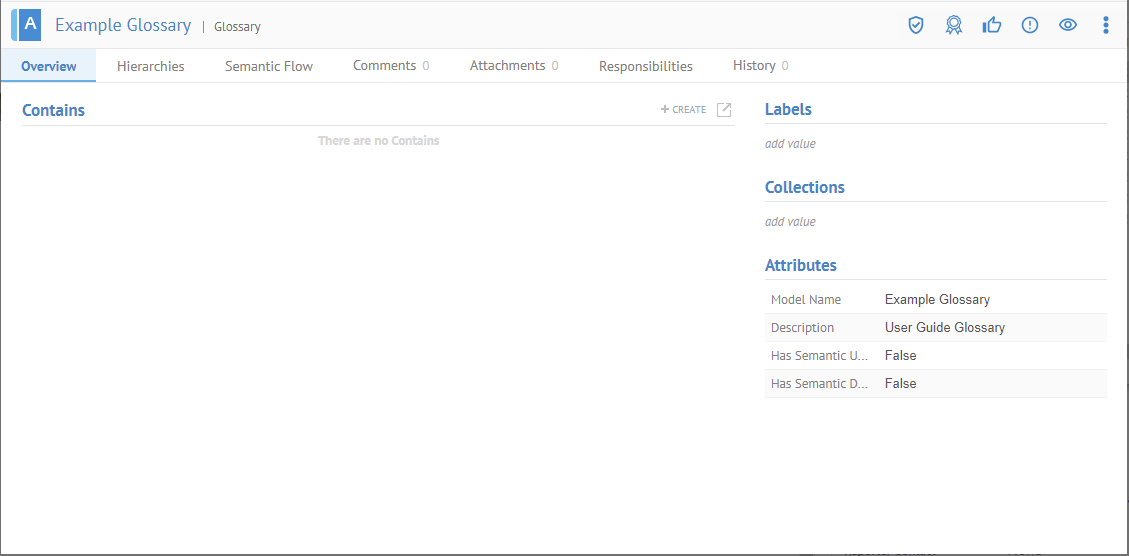Viewport: 1129px width, 556px height.
Task: Open Contains list in external view
Action: (724, 110)
